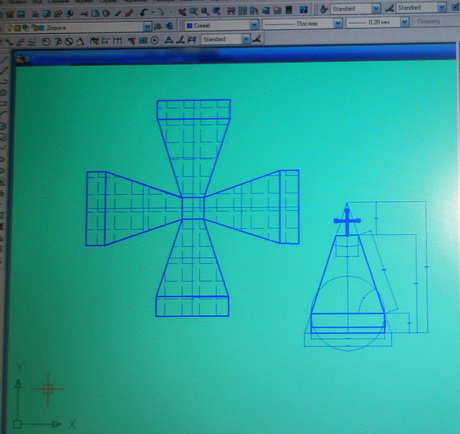Open the 0.20 мм lineweight dropdown

(404, 22)
